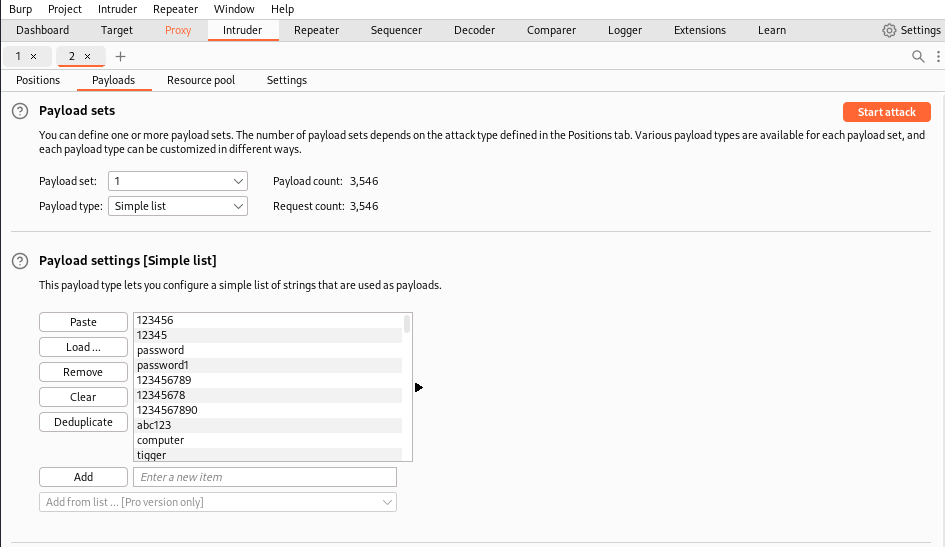This screenshot has height=547, width=945.
Task: Switch to the Repeater main tab
Action: click(x=316, y=30)
